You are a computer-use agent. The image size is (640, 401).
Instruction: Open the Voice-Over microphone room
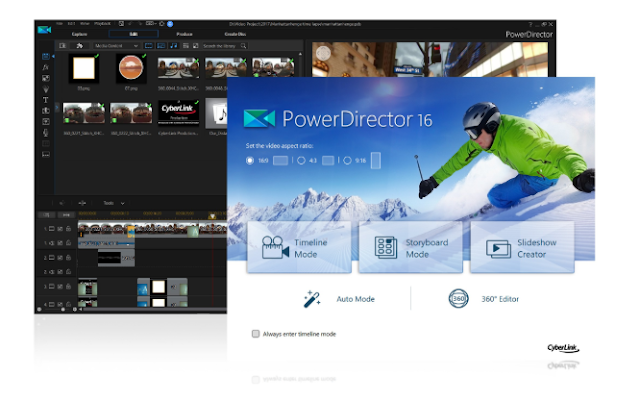(x=46, y=133)
